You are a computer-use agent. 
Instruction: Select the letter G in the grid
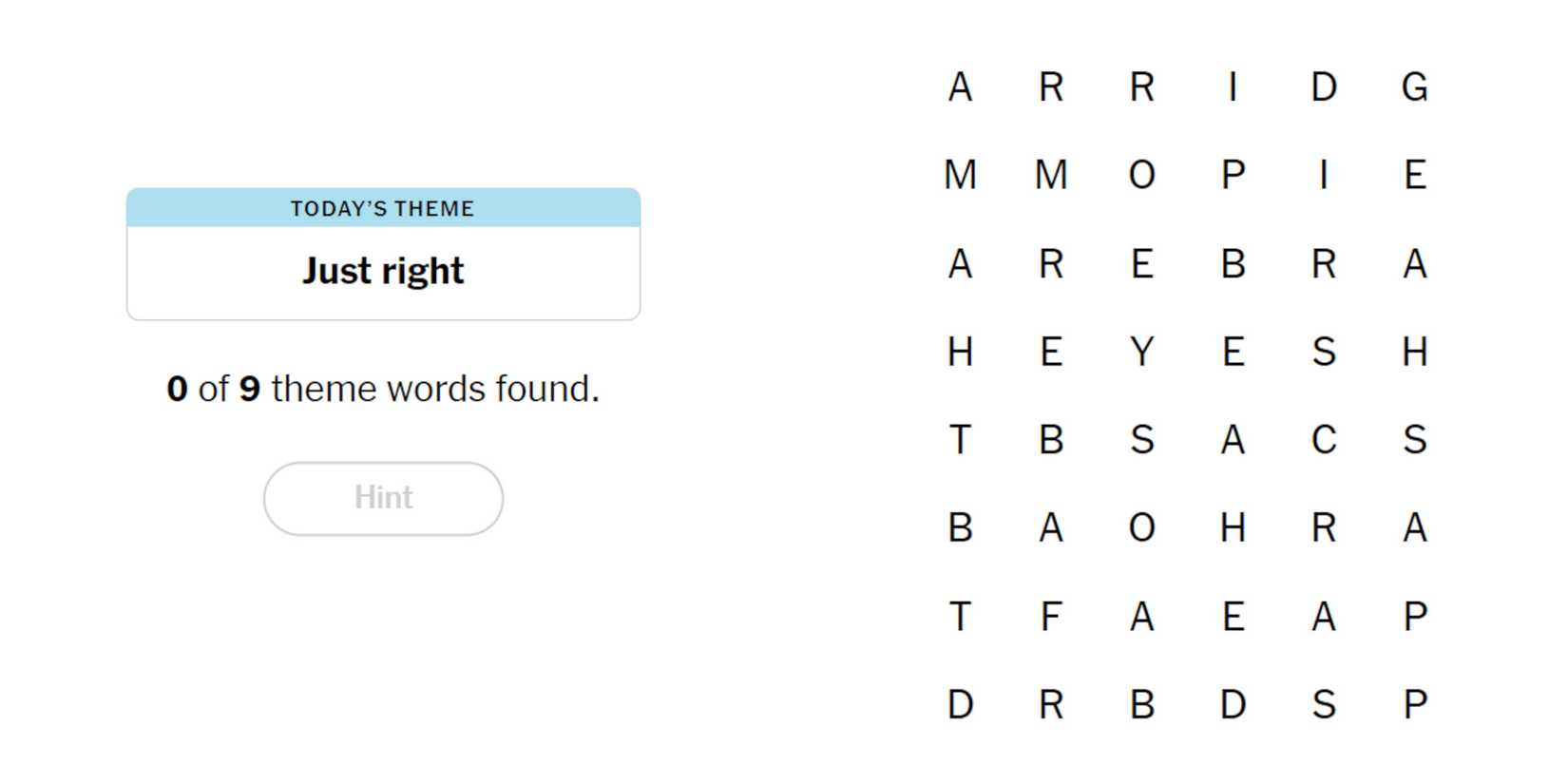1414,87
